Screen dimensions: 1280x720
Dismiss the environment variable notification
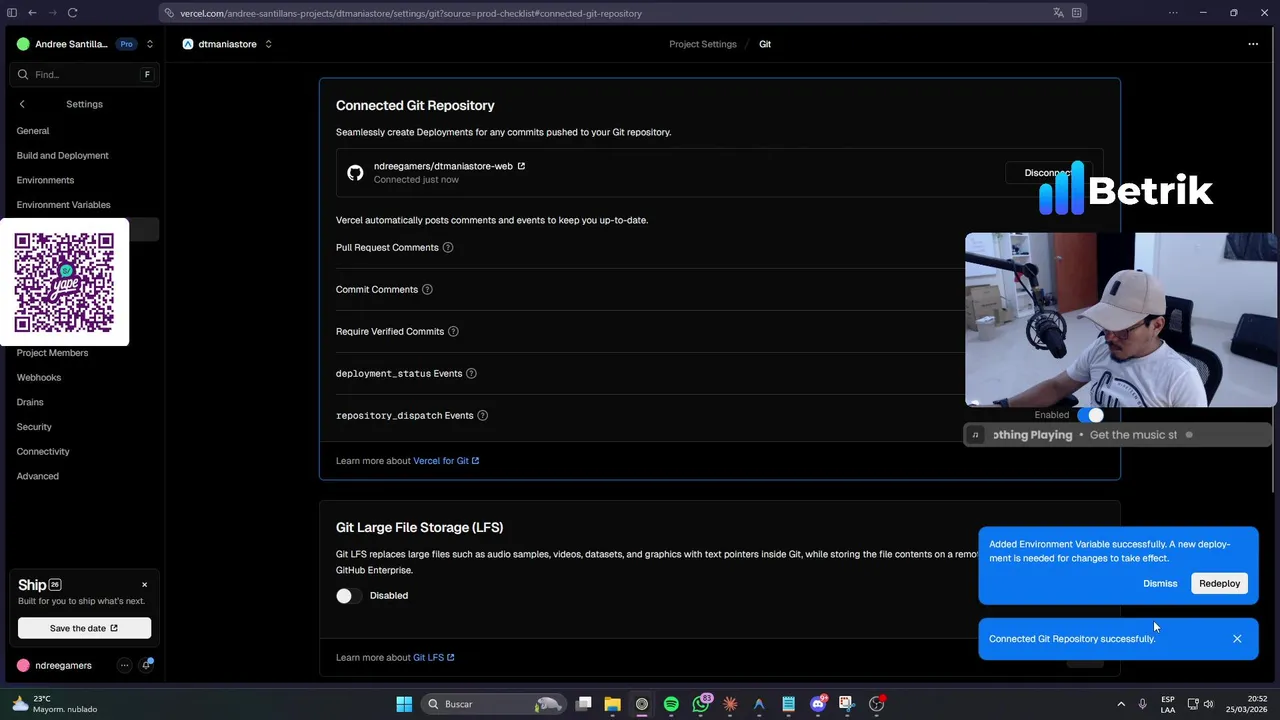click(x=1160, y=584)
